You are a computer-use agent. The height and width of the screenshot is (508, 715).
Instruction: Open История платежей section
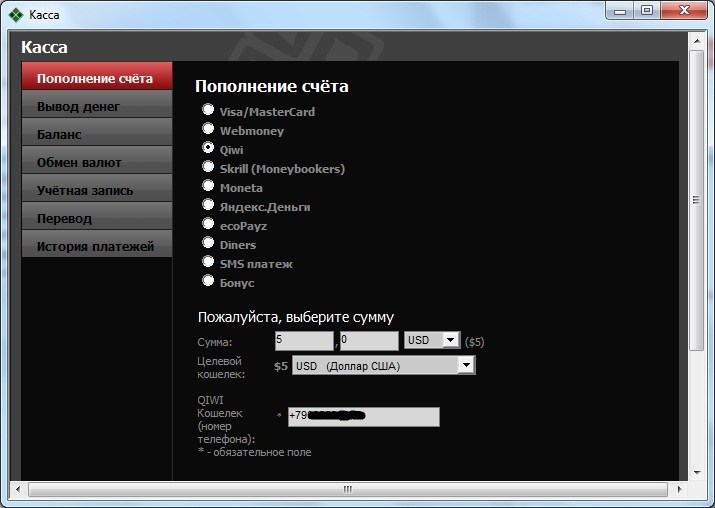click(97, 246)
